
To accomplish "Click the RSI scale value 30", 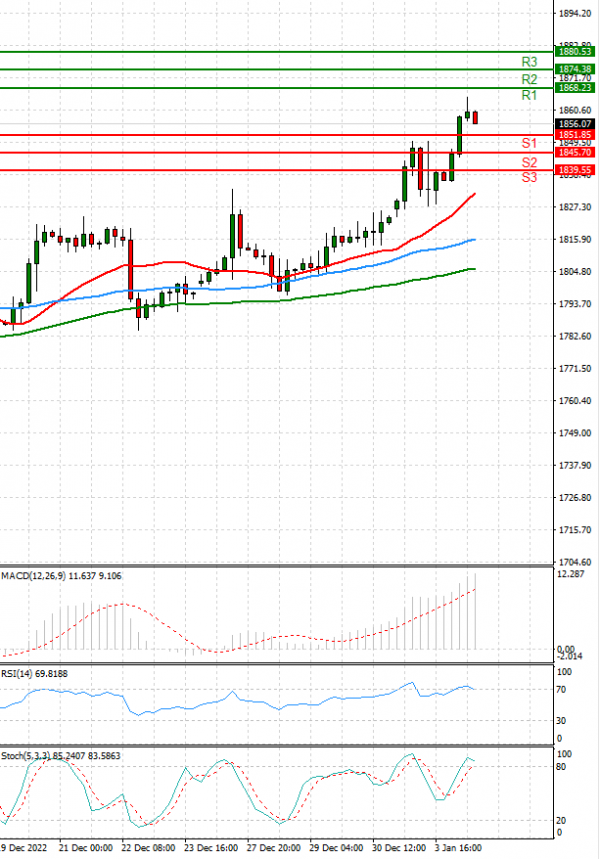I will point(561,721).
